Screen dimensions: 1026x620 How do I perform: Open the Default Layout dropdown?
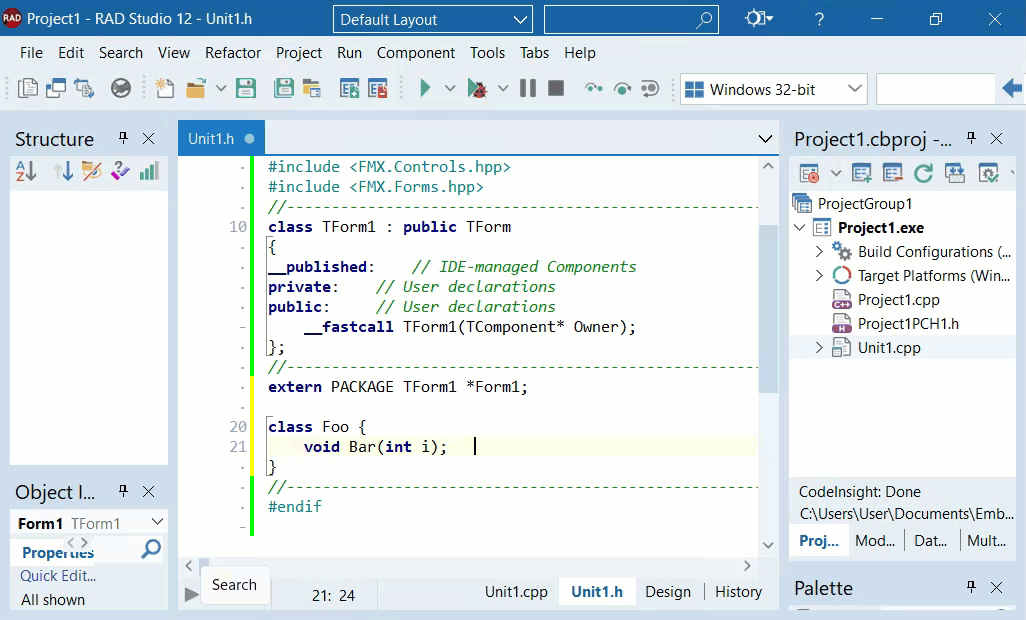pos(433,20)
